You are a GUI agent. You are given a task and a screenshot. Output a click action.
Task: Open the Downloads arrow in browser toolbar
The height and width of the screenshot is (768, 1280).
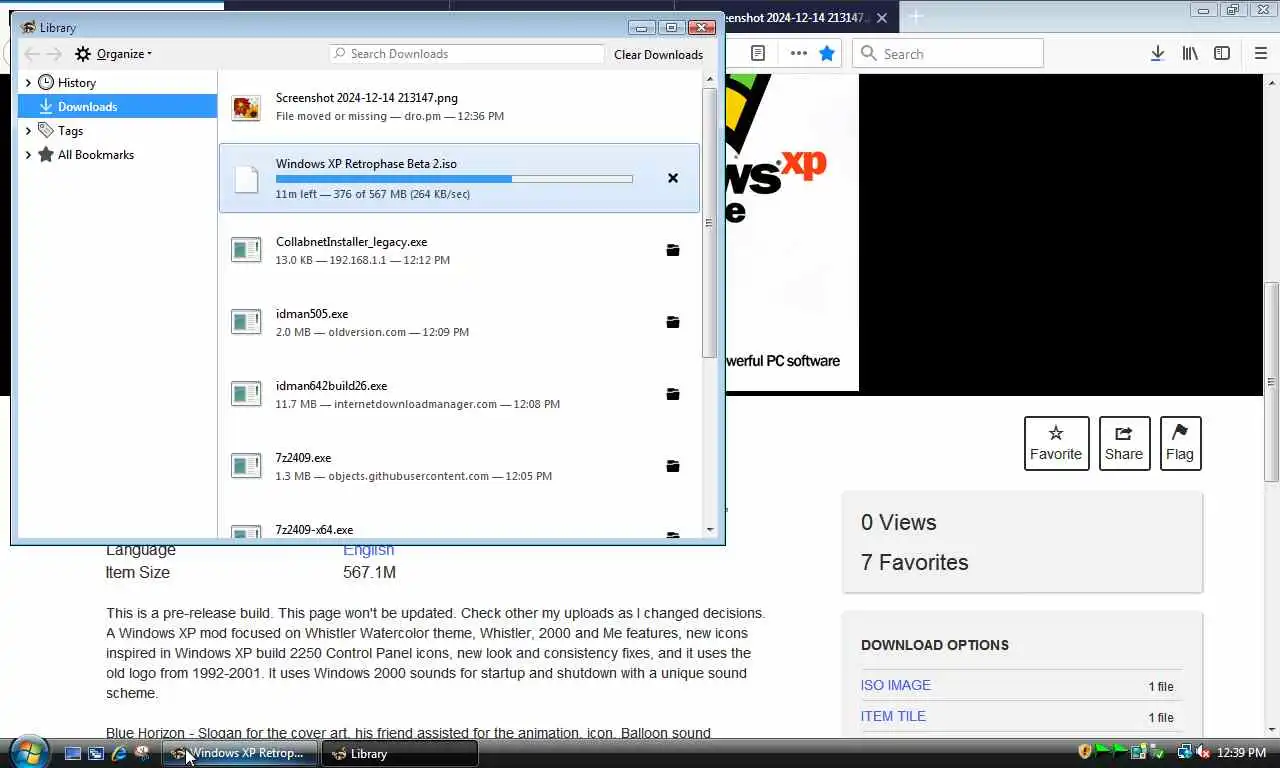1157,54
